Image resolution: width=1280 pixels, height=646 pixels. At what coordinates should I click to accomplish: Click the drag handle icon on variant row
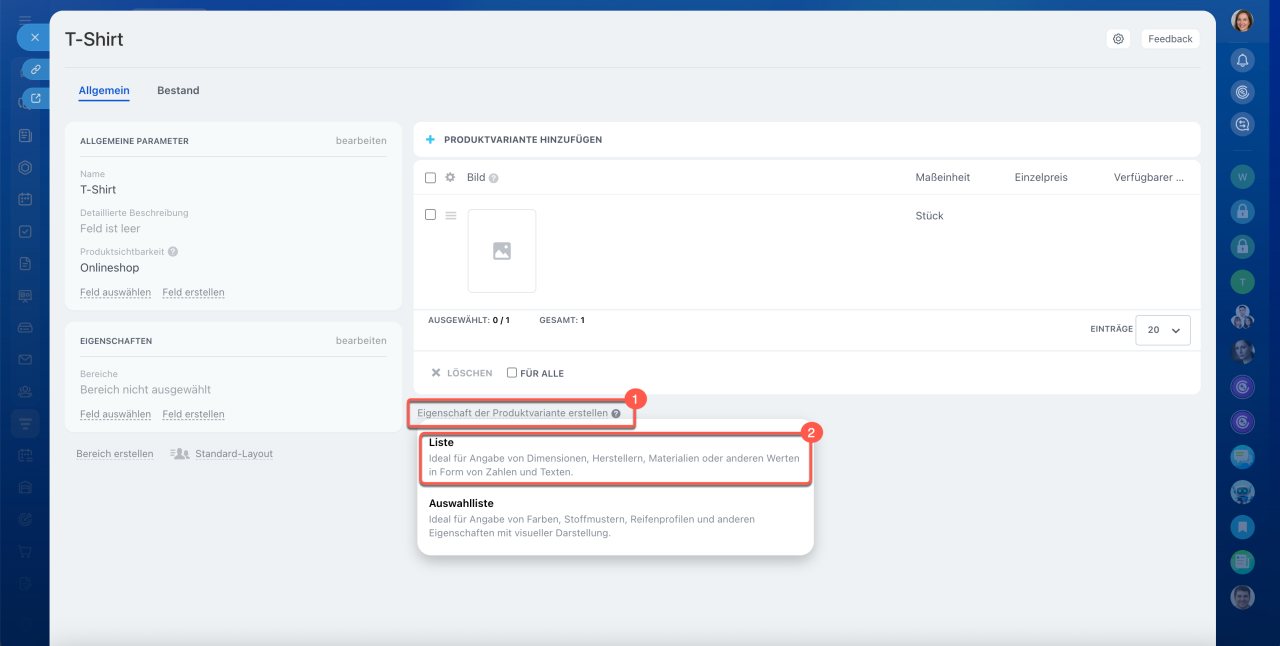tap(451, 215)
